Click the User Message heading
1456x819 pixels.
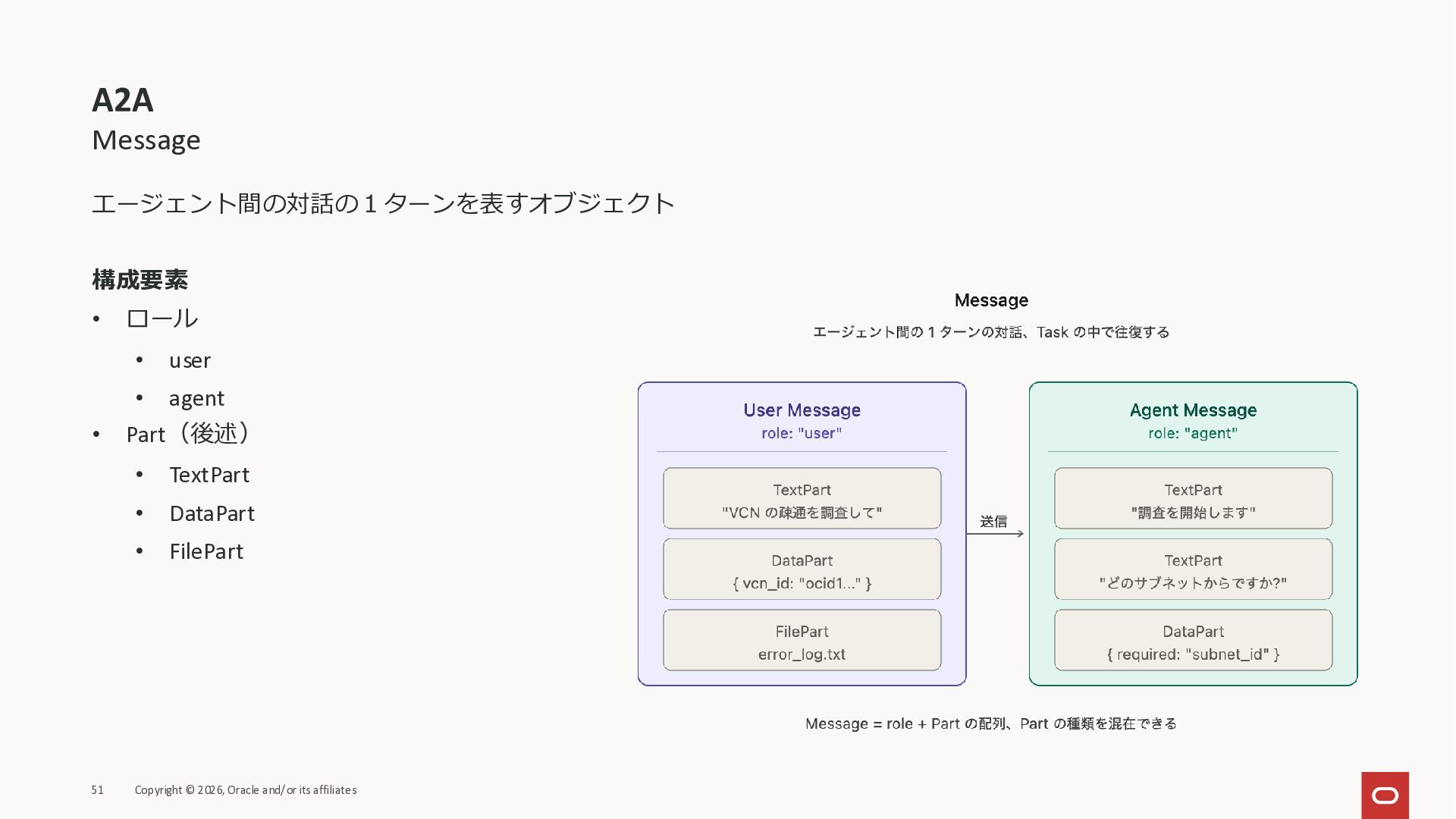802,410
